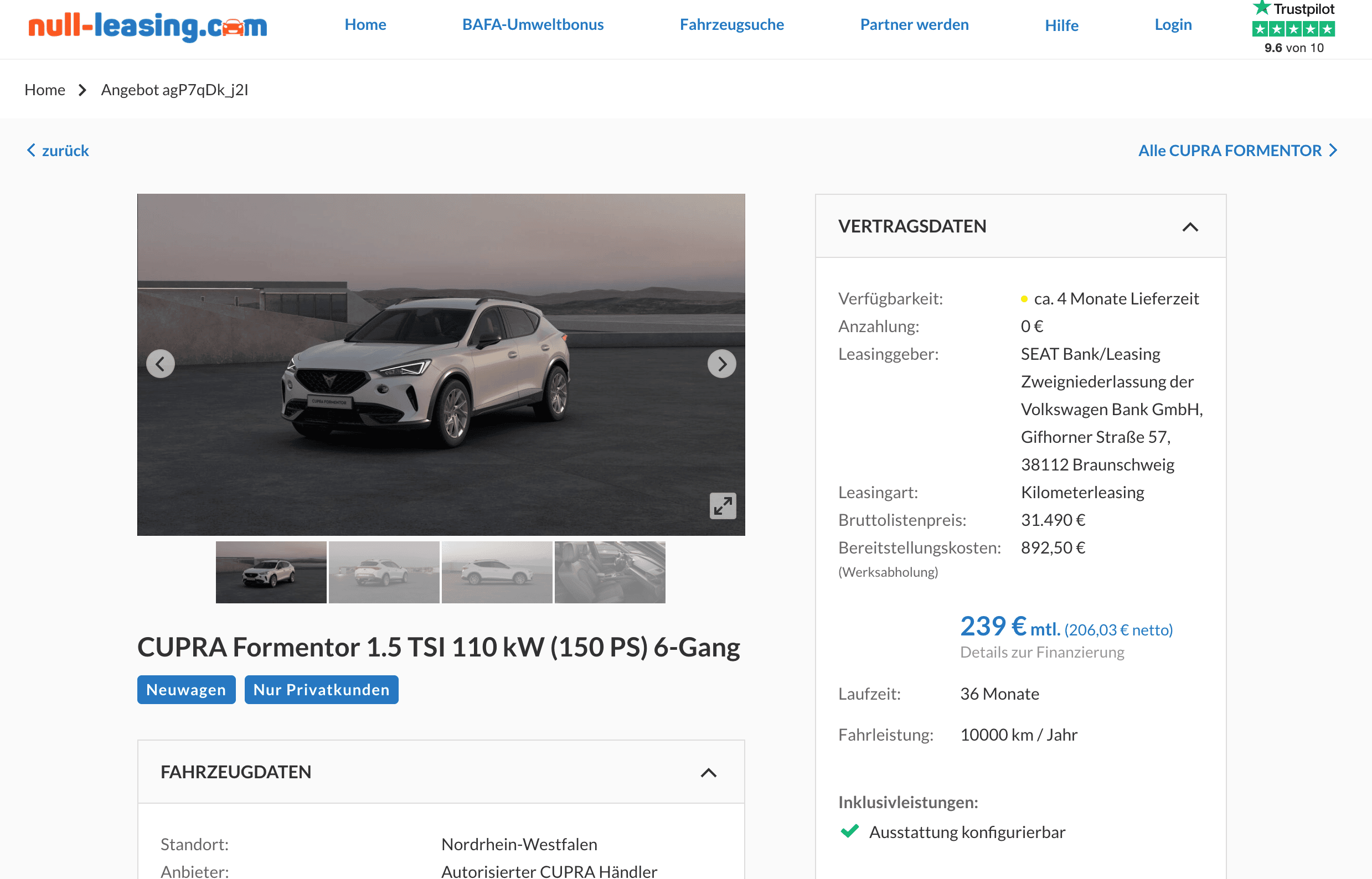Click Bereitstellungskosten value 892,50 €
Image resolution: width=1372 pixels, height=879 pixels.
tap(1053, 547)
